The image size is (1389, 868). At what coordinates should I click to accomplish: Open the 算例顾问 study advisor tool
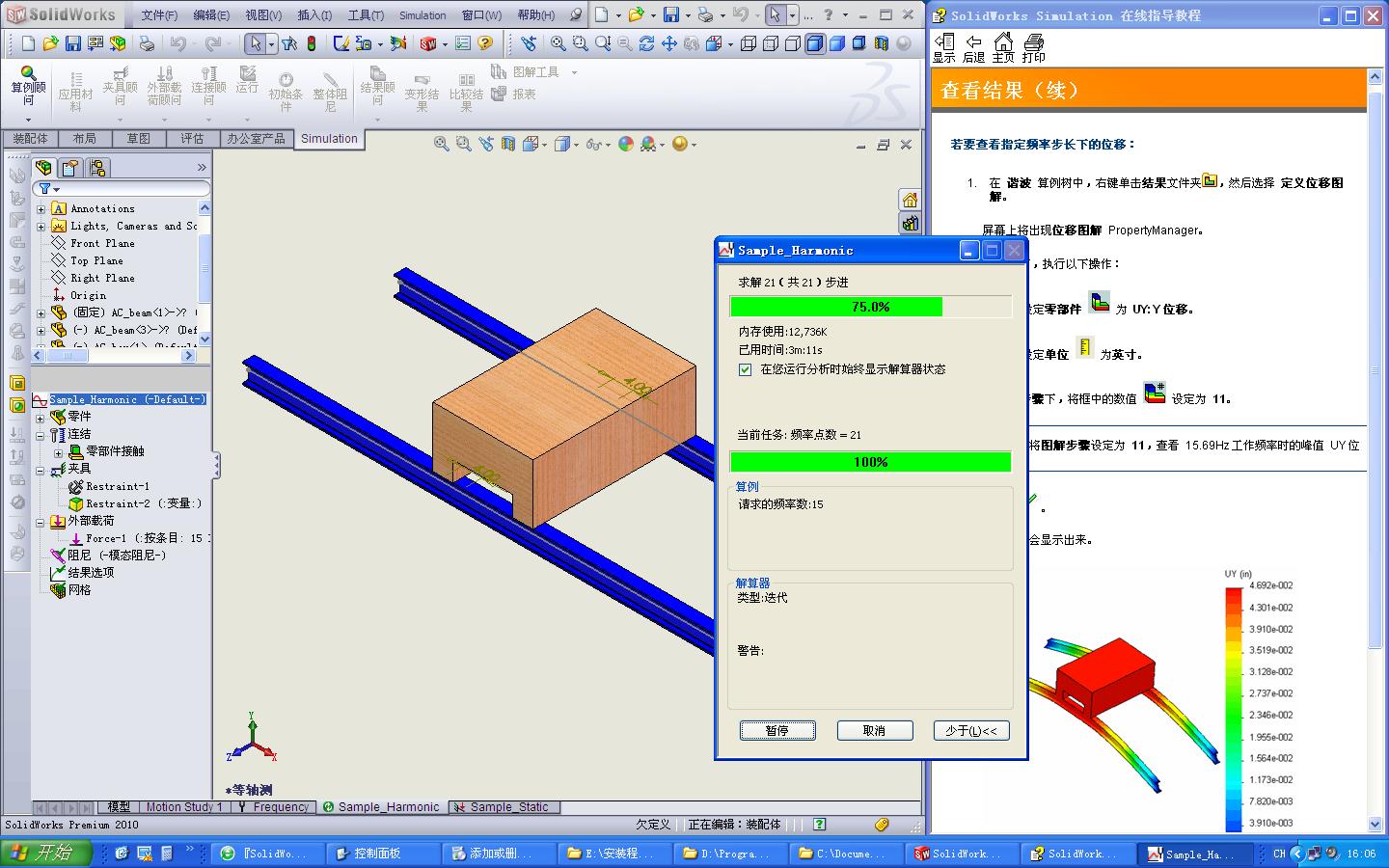pos(28,86)
